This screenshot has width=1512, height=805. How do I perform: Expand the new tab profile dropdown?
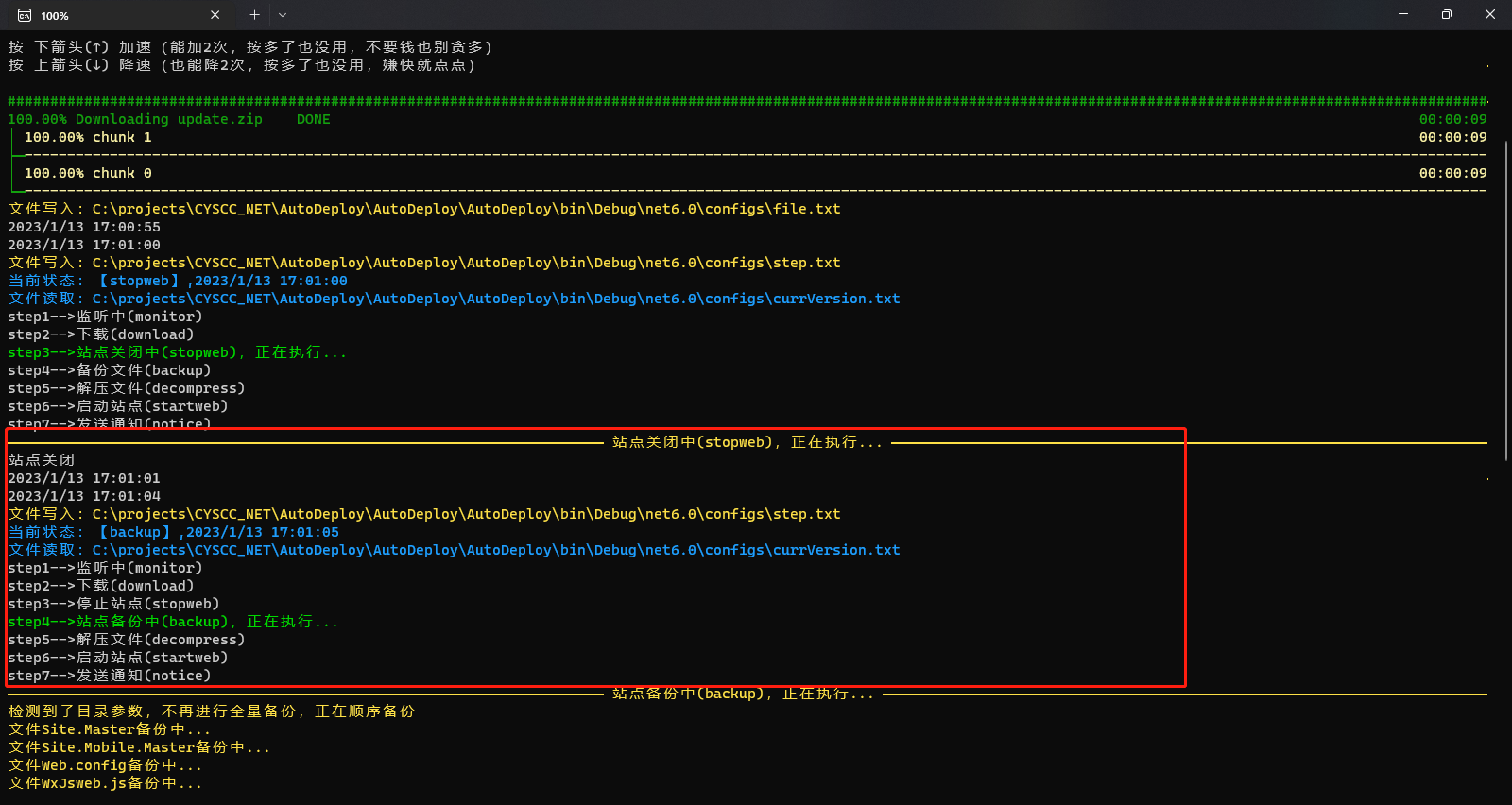pyautogui.click(x=283, y=15)
